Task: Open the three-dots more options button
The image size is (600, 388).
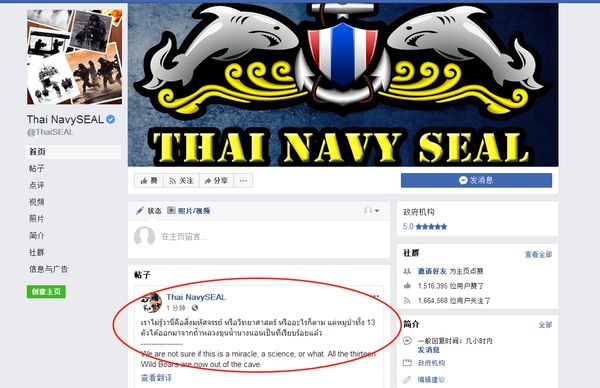Action: pos(243,181)
